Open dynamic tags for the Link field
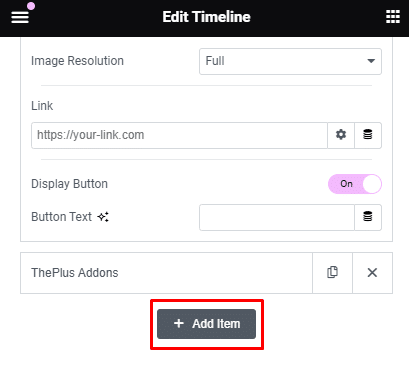Image resolution: width=409 pixels, height=375 pixels. pos(368,135)
